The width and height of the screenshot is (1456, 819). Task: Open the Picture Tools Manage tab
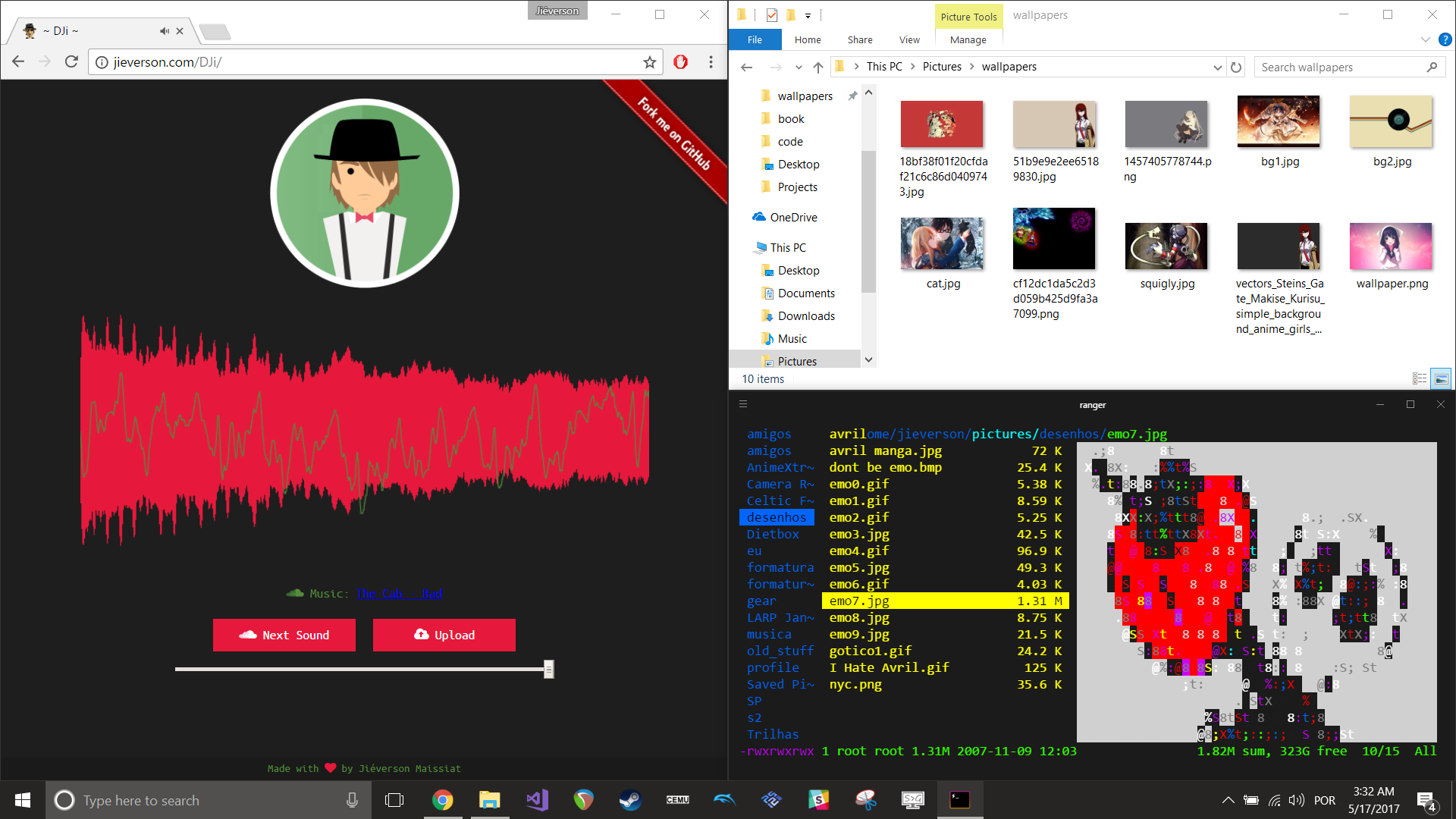[968, 40]
